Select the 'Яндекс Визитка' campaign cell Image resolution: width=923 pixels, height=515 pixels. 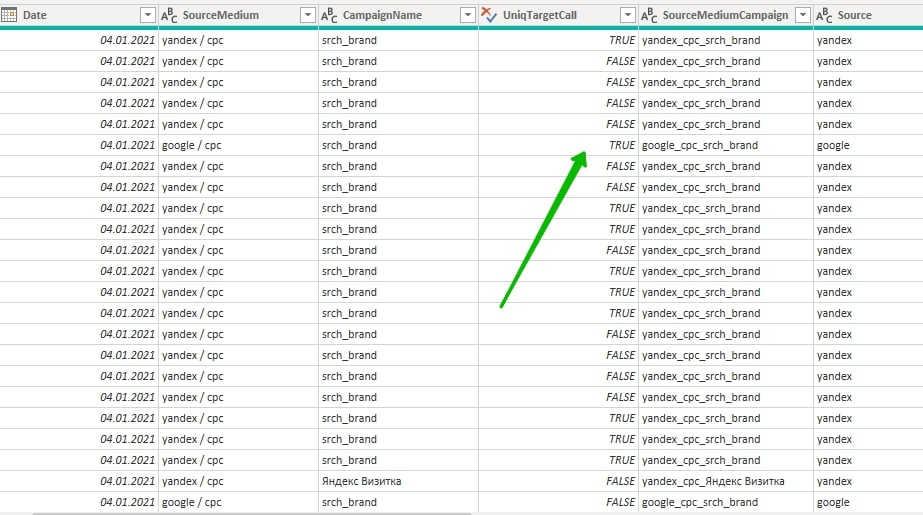coord(399,481)
